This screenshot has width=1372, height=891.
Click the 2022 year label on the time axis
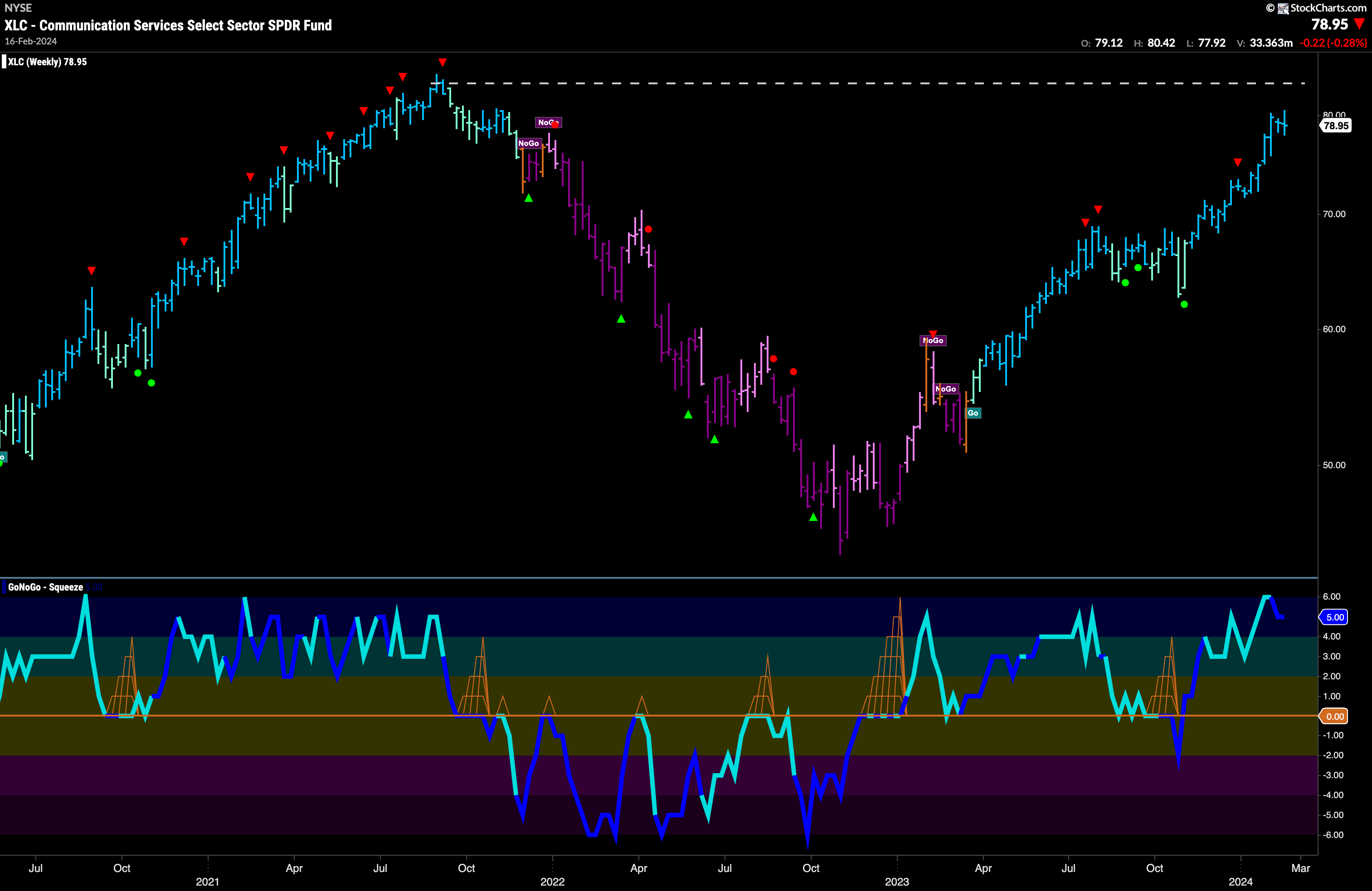click(x=552, y=882)
